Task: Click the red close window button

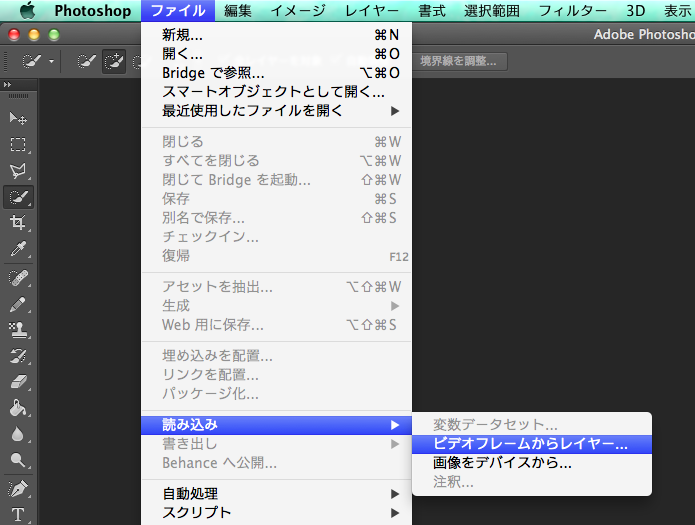Action: [x=14, y=35]
